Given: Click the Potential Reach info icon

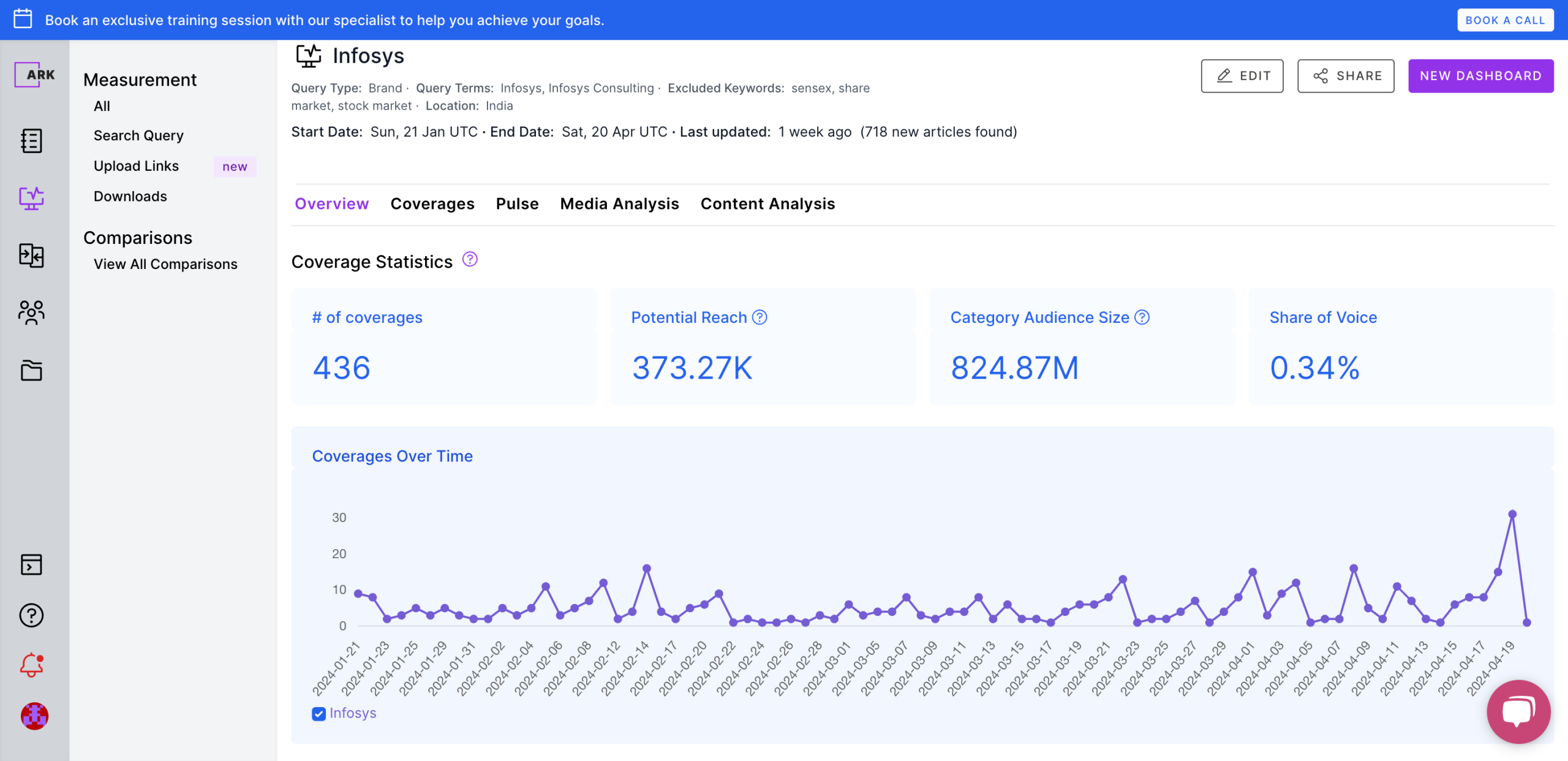Looking at the screenshot, I should [759, 317].
